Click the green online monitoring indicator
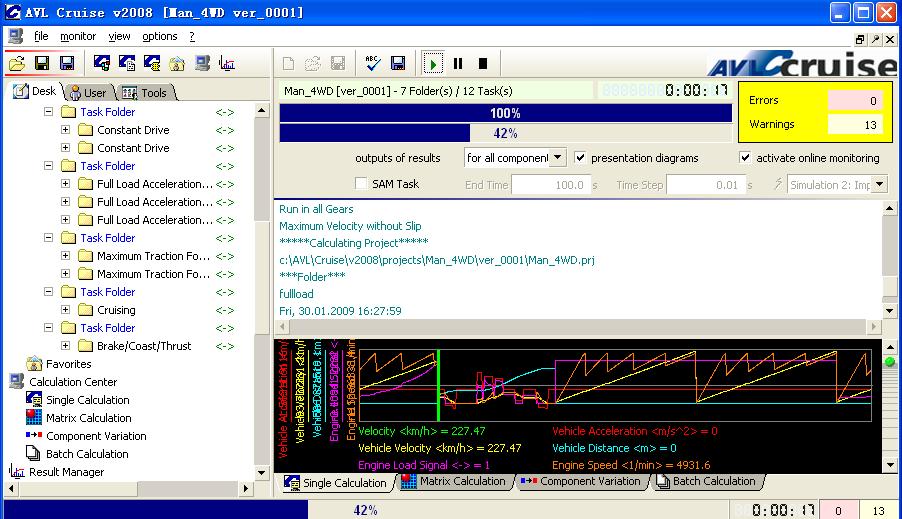This screenshot has height=519, width=902. [890, 361]
